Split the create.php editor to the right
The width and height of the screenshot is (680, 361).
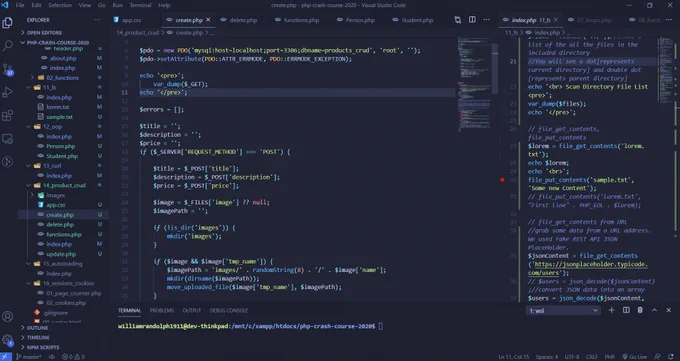point(472,20)
